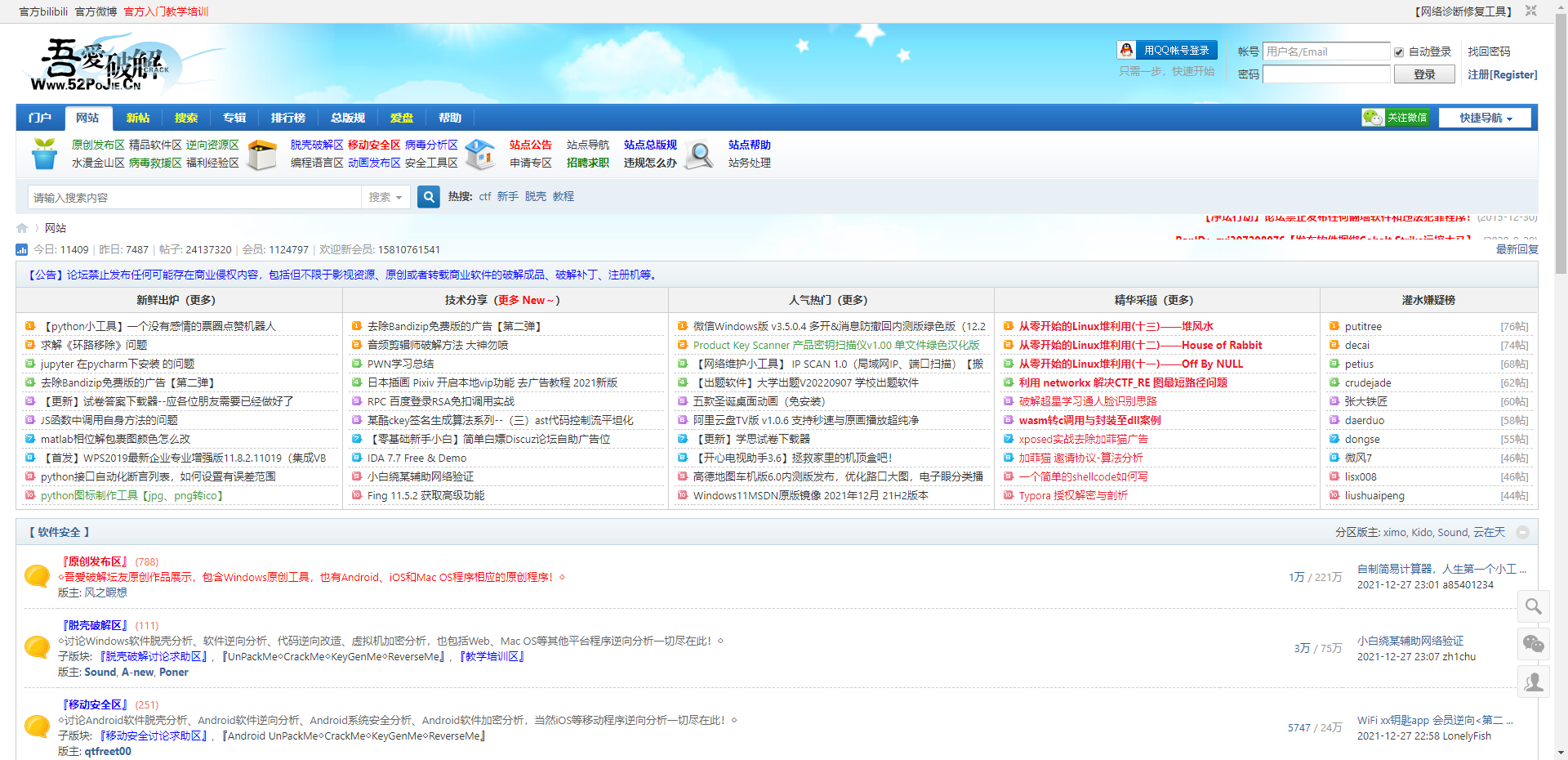1568x760 pixels.
Task: Click the username/Email input field
Action: 1325,51
